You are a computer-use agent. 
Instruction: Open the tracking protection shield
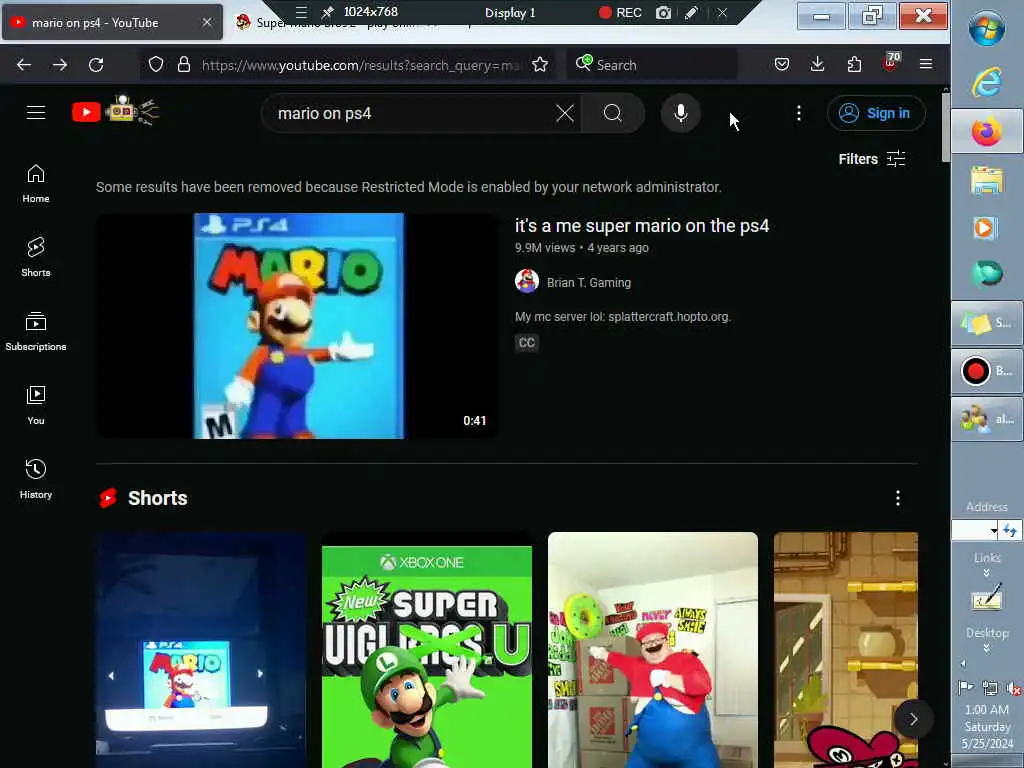[155, 65]
